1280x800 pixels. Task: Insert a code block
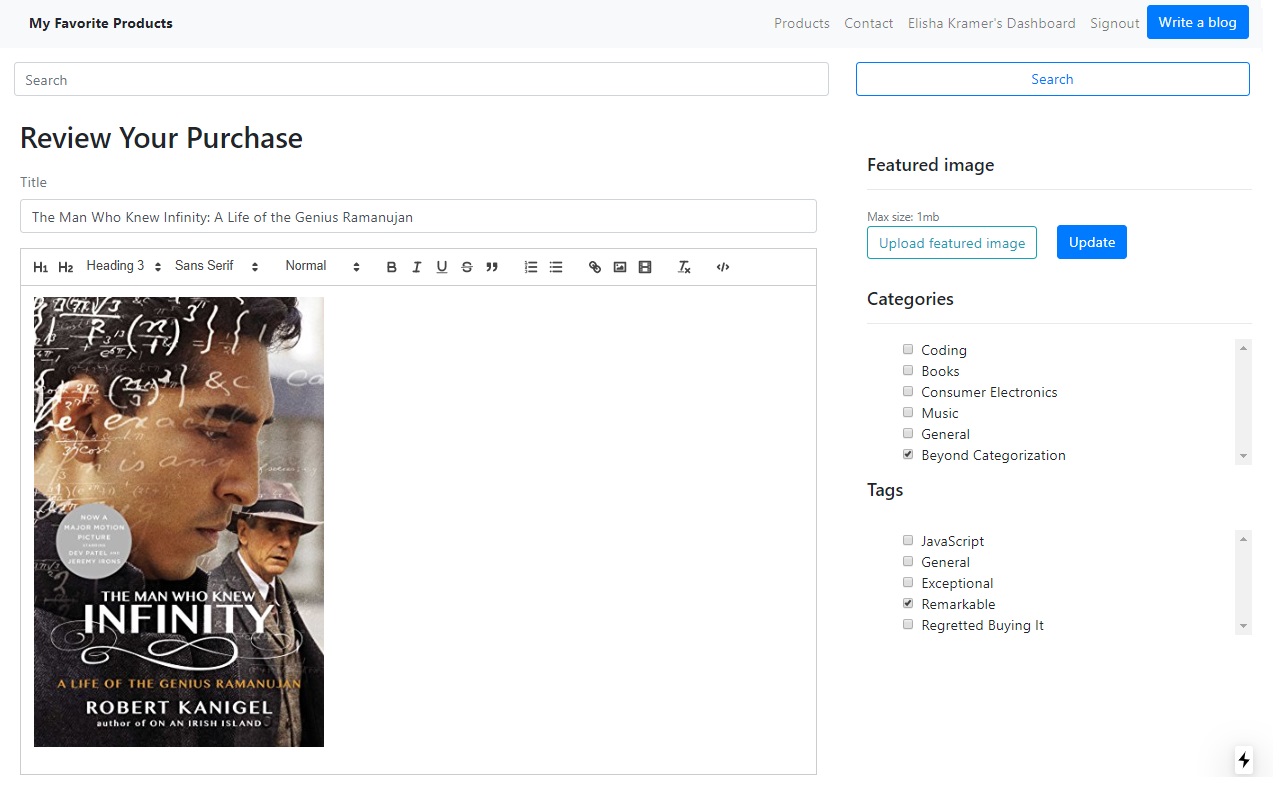[x=723, y=267]
